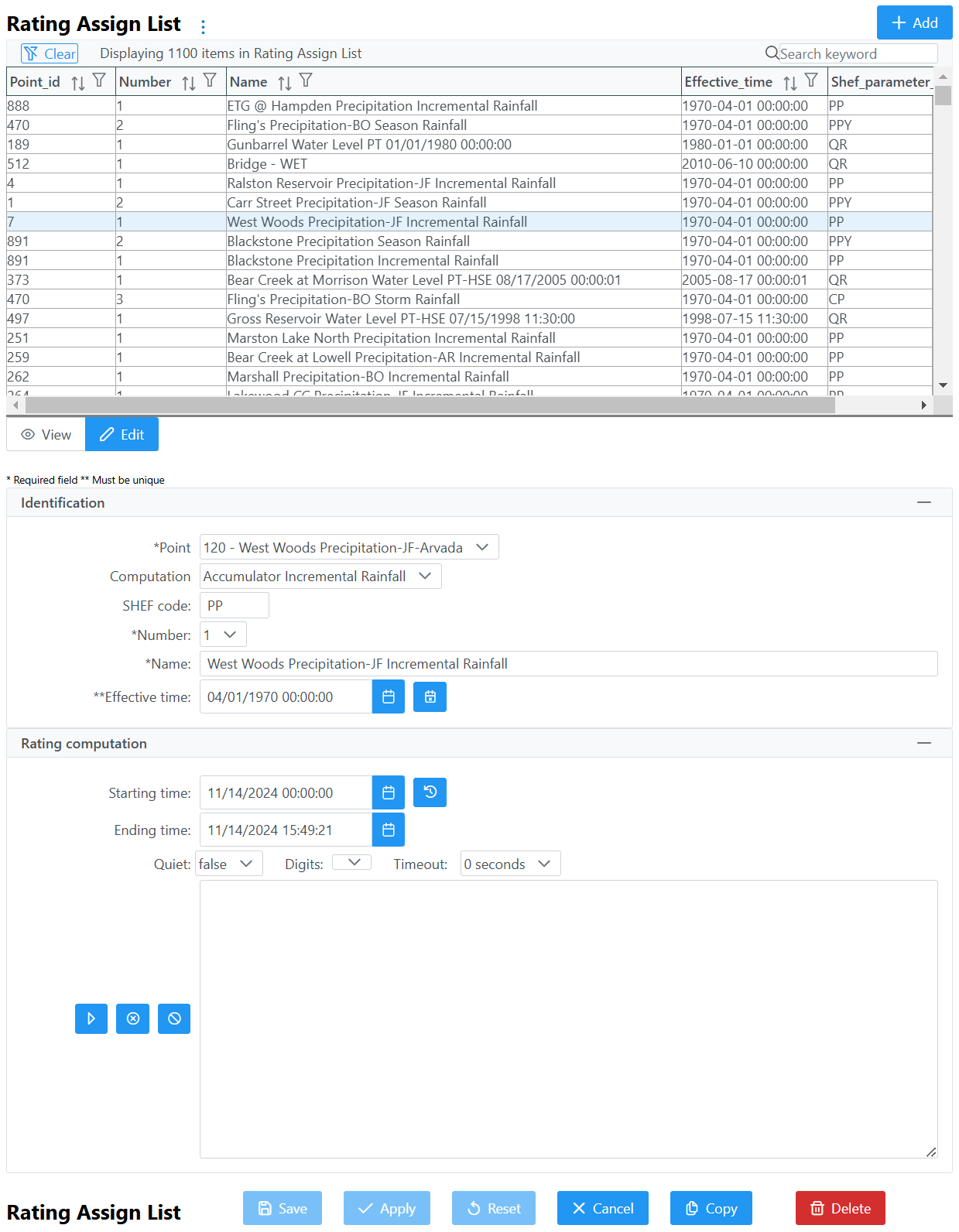Click the Apply button
Image resolution: width=959 pixels, height=1232 pixels.
(x=387, y=1208)
